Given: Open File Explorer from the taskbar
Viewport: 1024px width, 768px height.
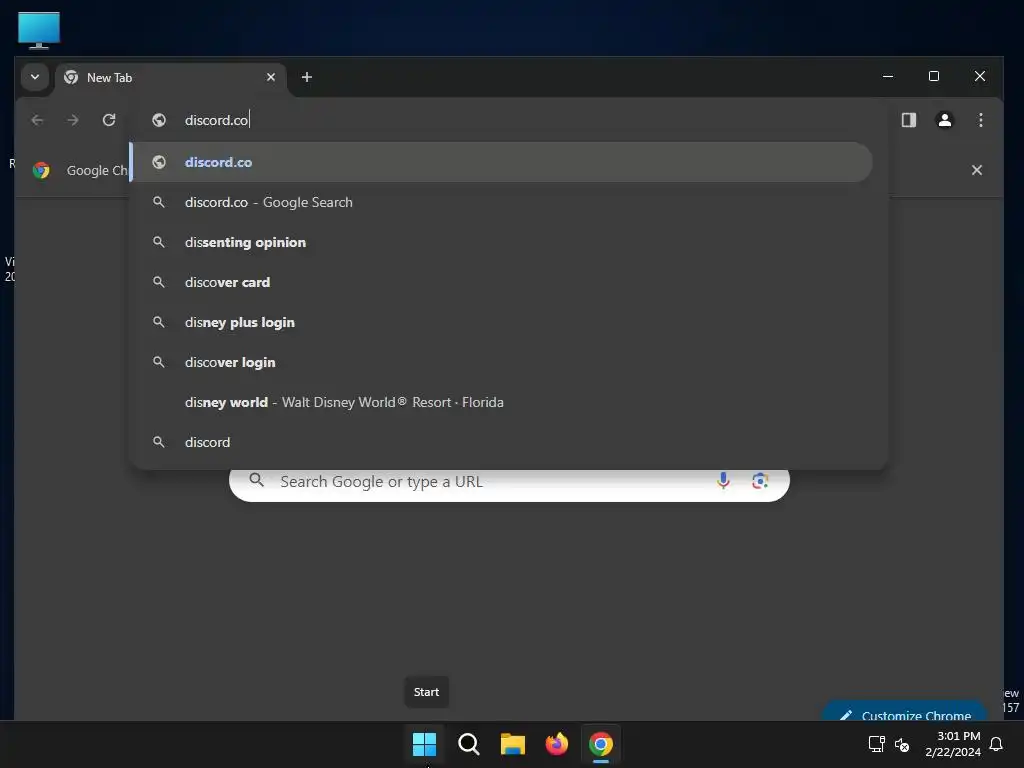Looking at the screenshot, I should pyautogui.click(x=513, y=744).
